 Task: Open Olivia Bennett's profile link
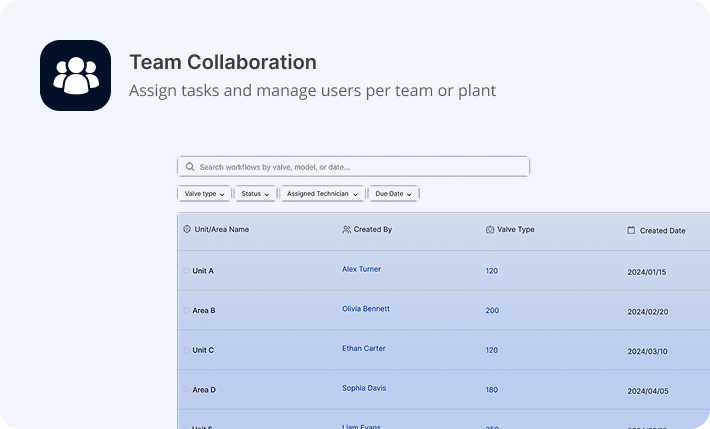click(366, 309)
